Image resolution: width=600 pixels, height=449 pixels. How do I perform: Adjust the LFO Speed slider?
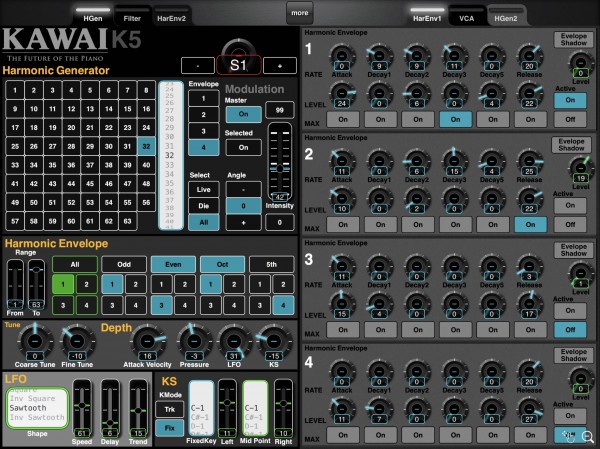pyautogui.click(x=82, y=408)
